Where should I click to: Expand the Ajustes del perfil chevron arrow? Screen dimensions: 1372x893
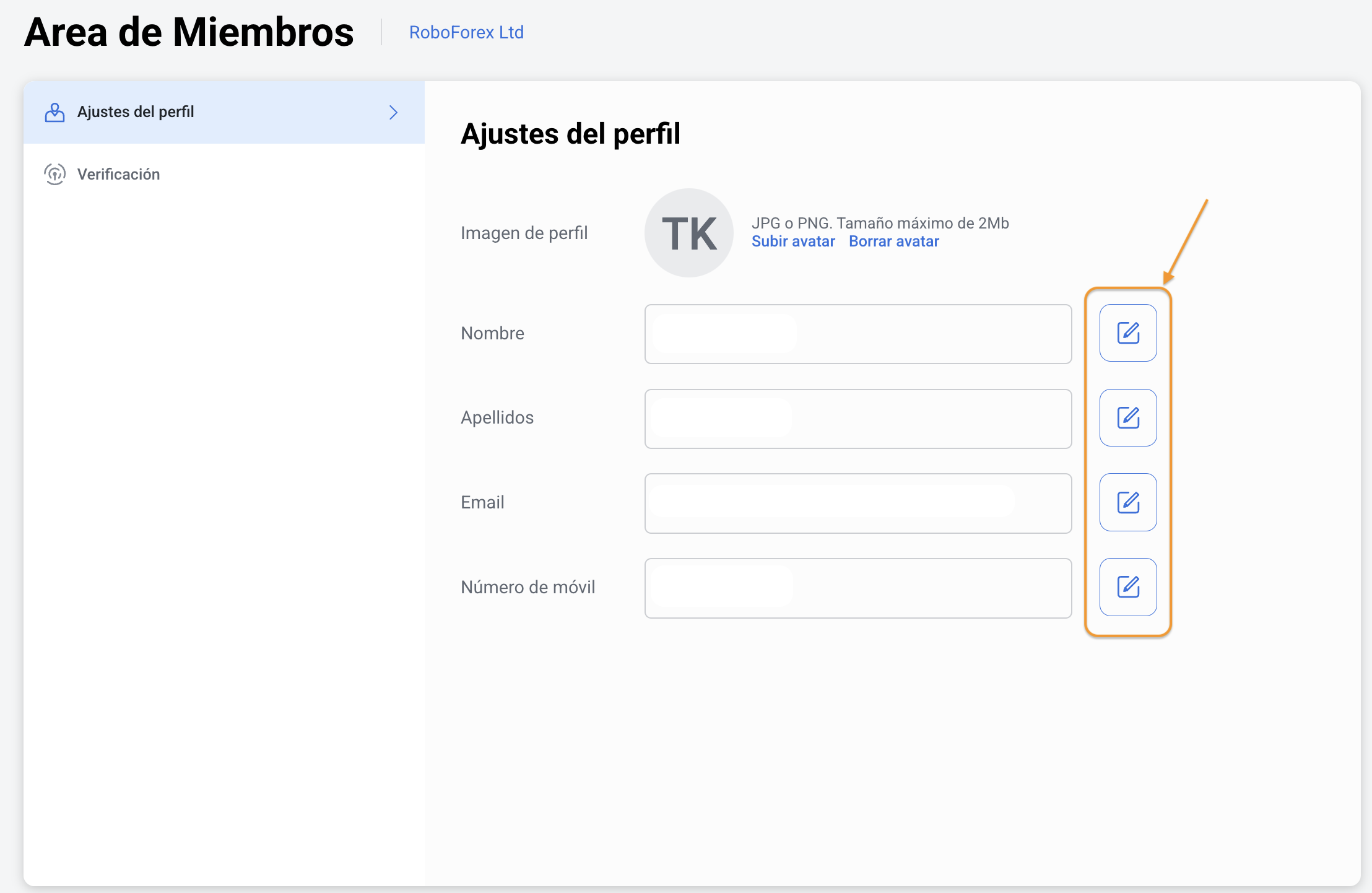click(x=393, y=112)
